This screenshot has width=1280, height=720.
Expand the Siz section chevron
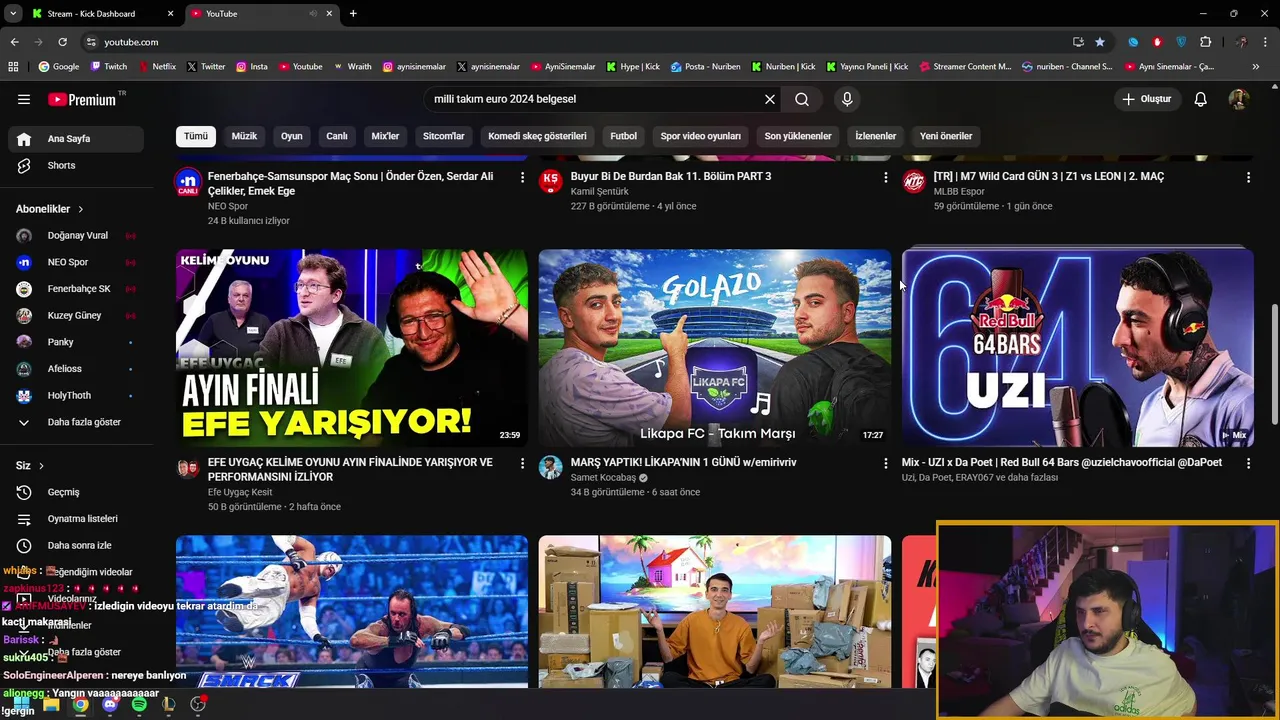[x=41, y=466]
